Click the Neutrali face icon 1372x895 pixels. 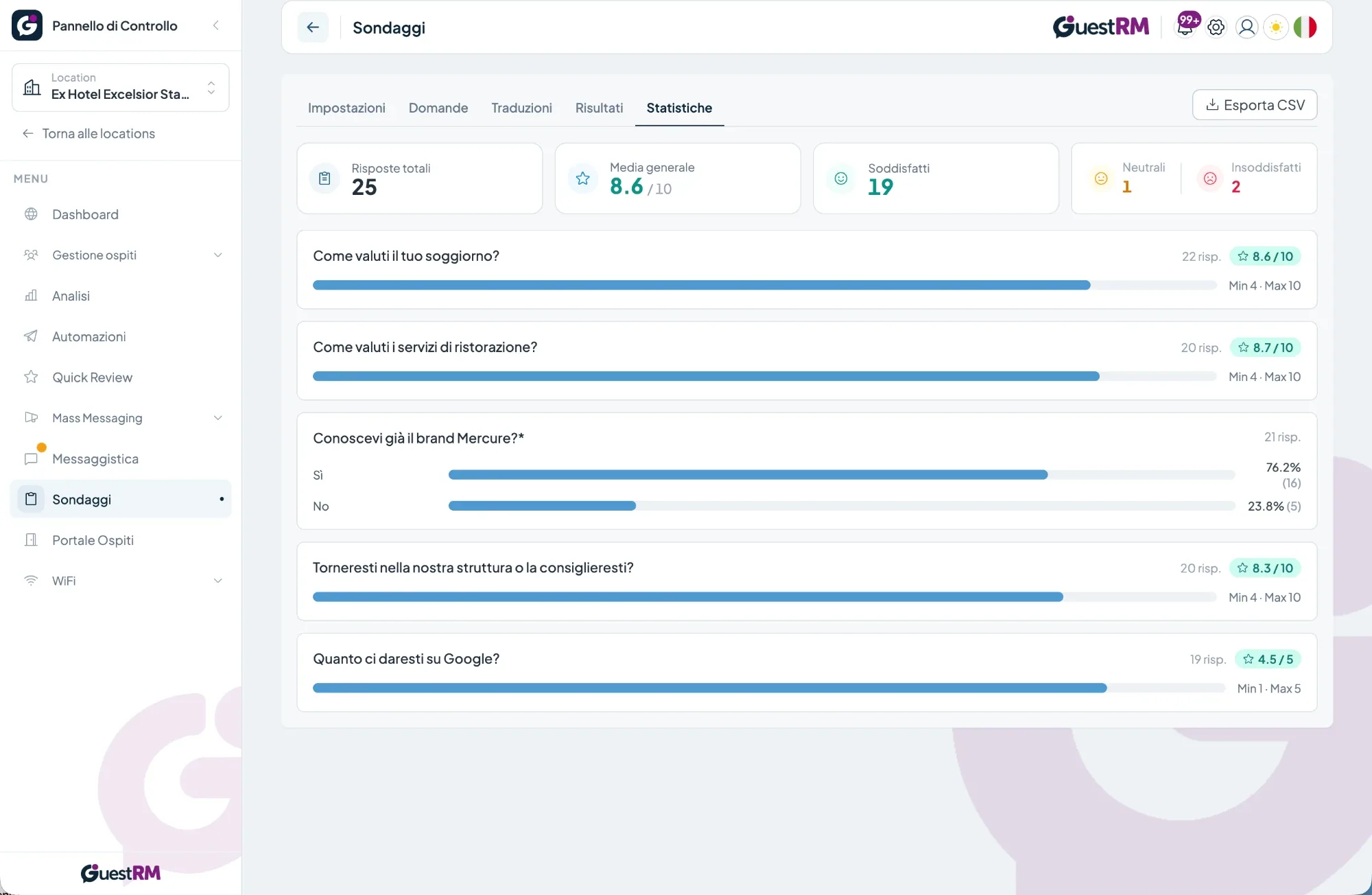coord(1101,178)
